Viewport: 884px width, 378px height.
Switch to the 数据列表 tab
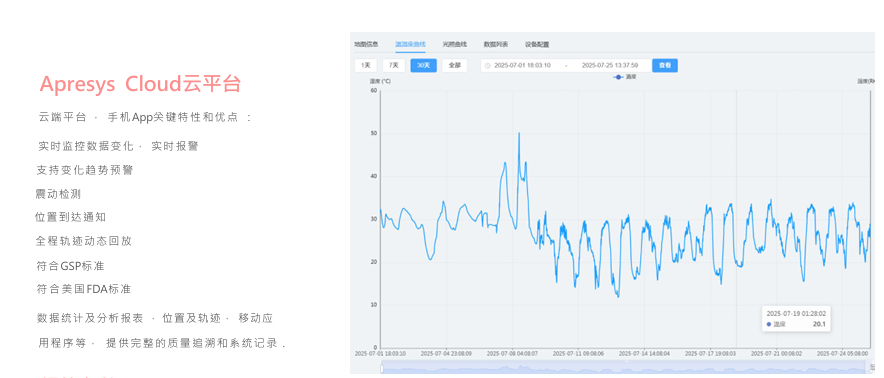click(x=496, y=44)
